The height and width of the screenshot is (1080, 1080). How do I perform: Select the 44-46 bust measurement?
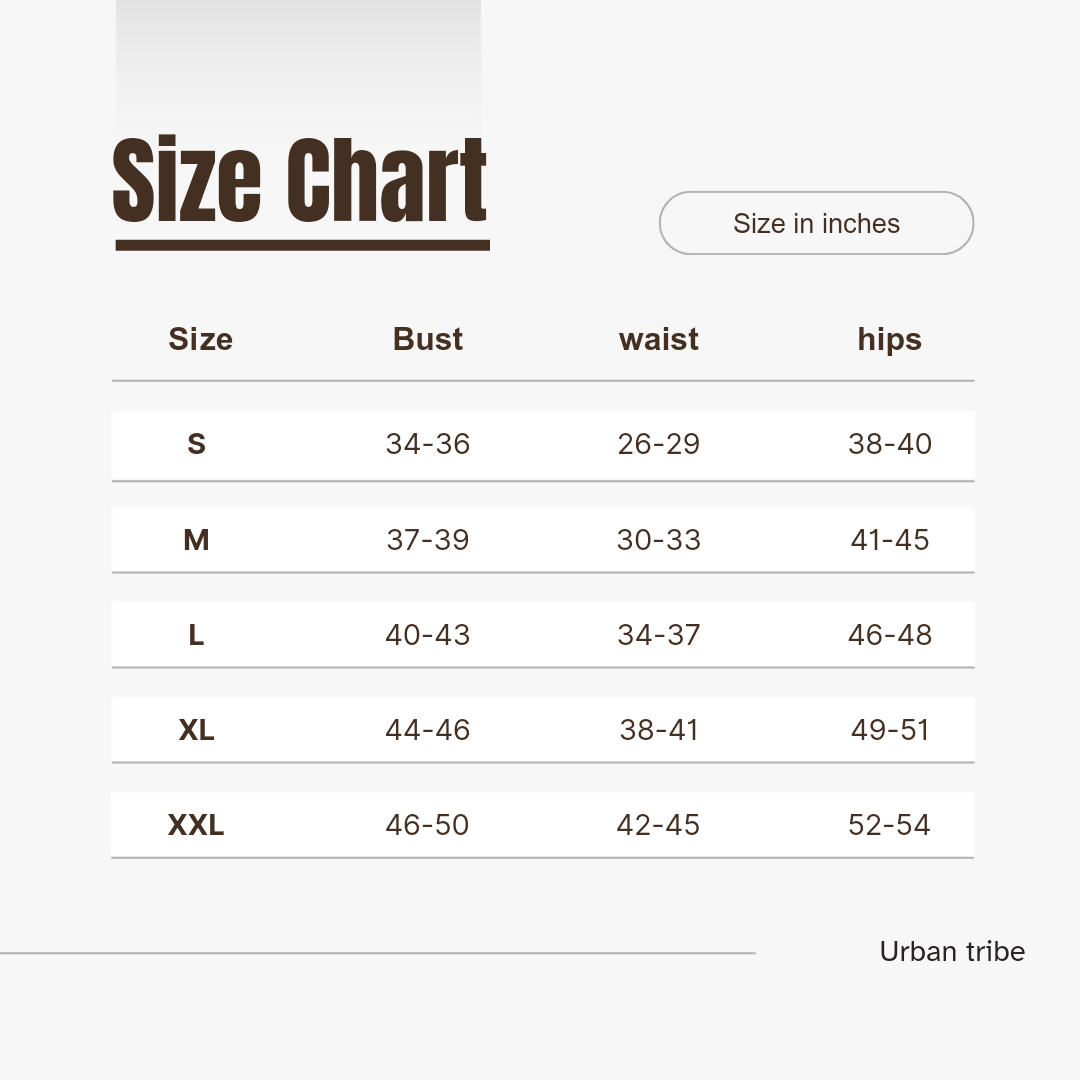(428, 730)
